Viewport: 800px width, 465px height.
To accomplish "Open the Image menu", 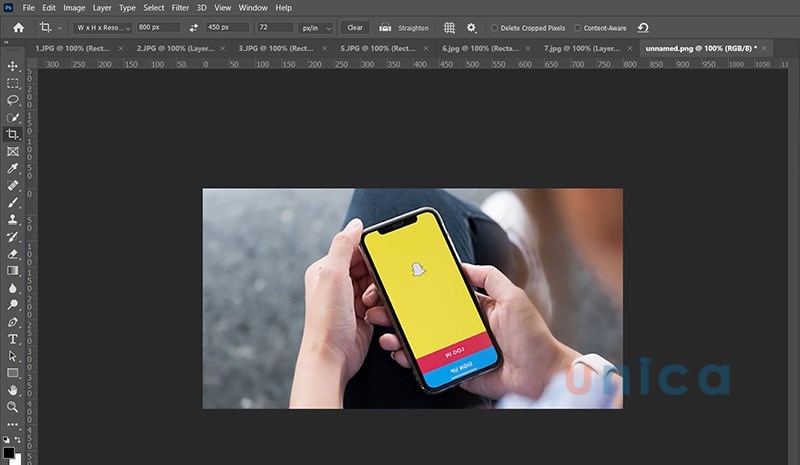I will 74,8.
